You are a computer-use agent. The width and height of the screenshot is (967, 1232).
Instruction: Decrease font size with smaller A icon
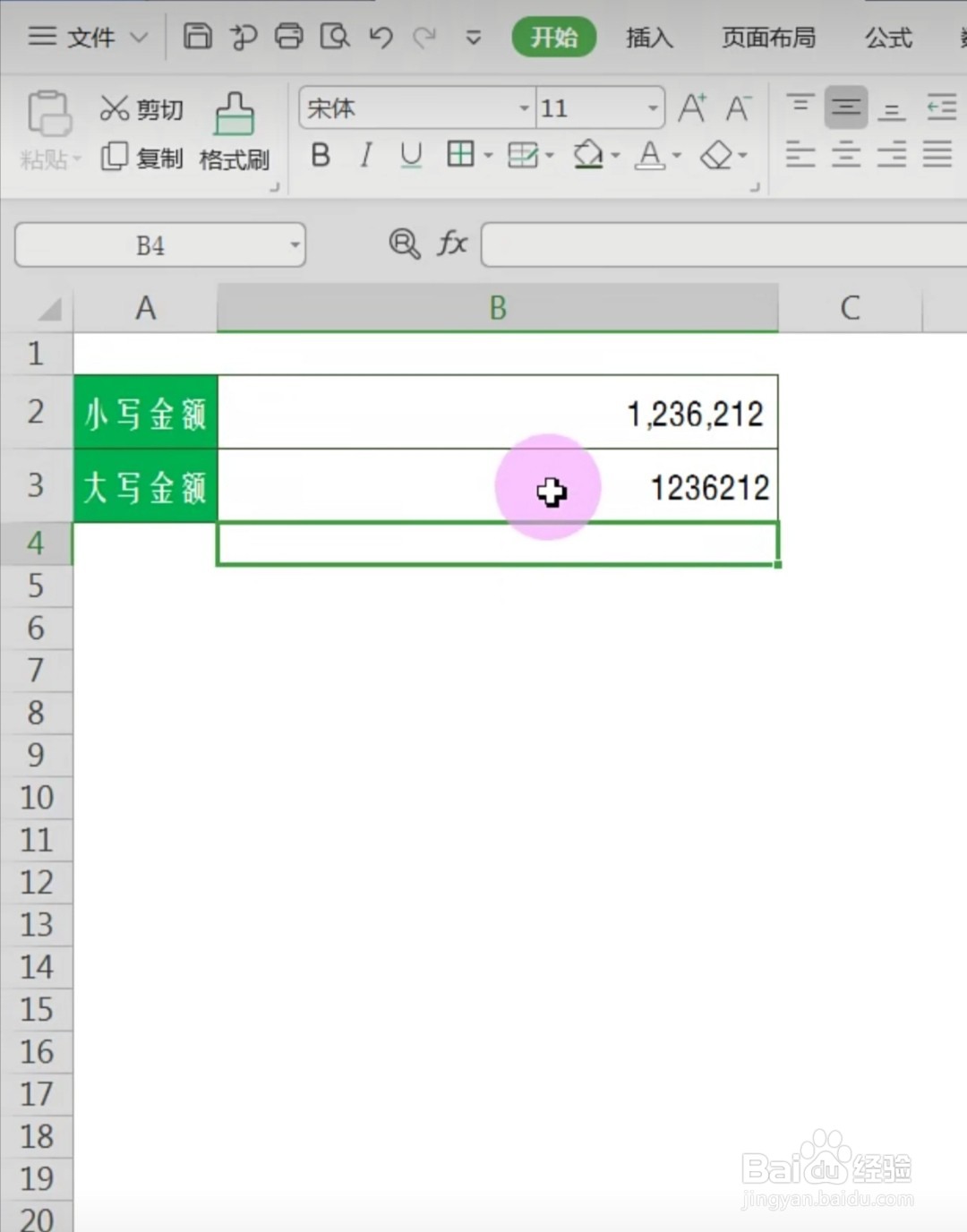tap(738, 108)
